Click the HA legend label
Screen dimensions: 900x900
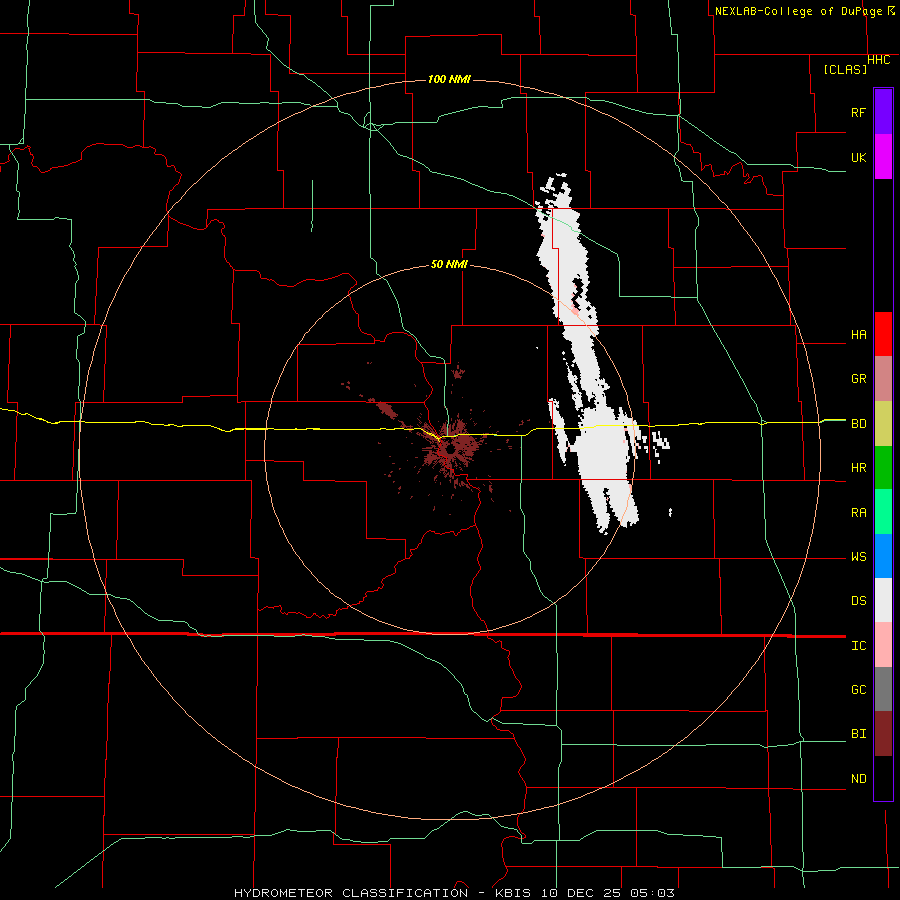click(858, 335)
